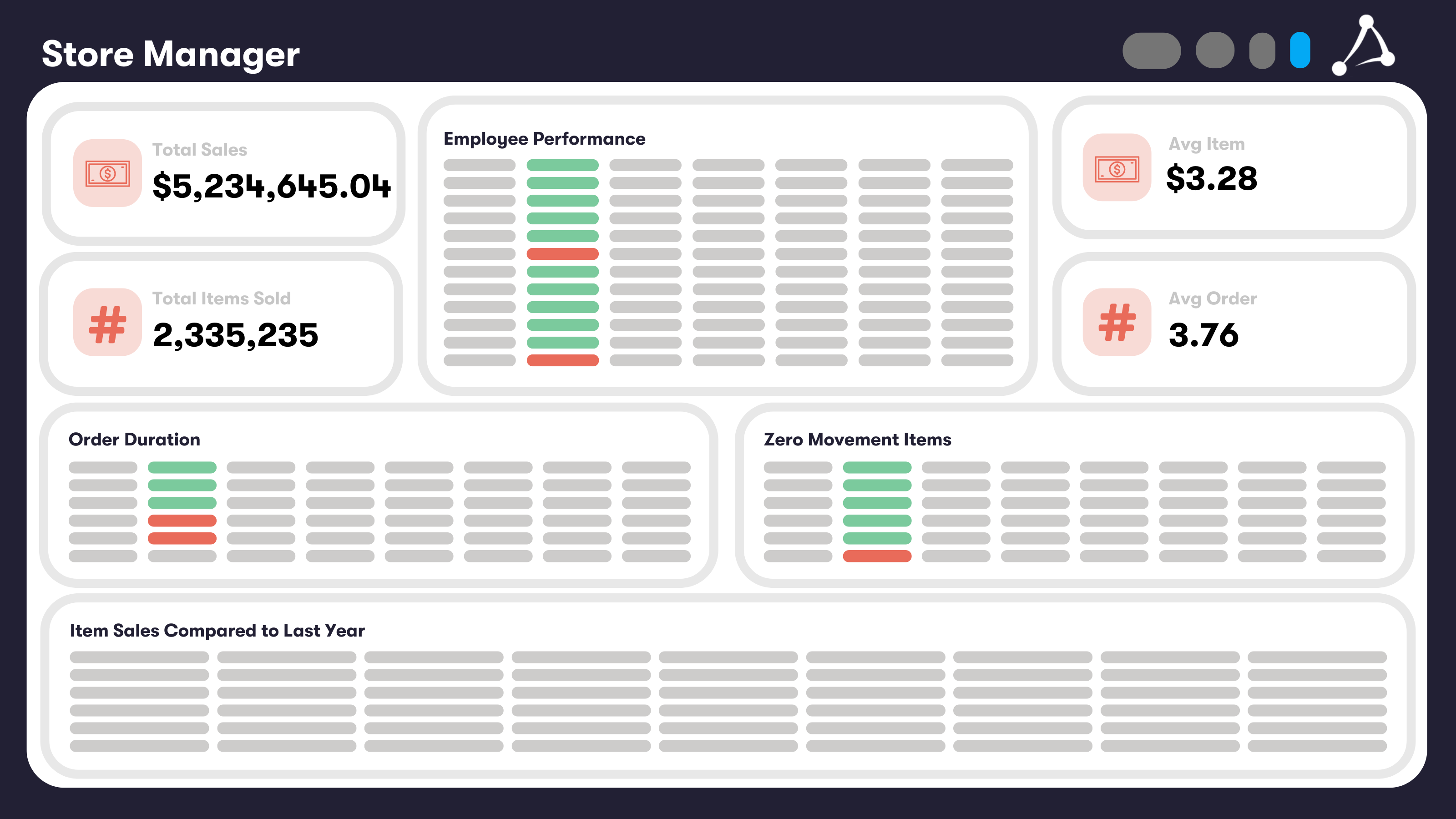Click the triangular network logo in header

(x=1363, y=45)
